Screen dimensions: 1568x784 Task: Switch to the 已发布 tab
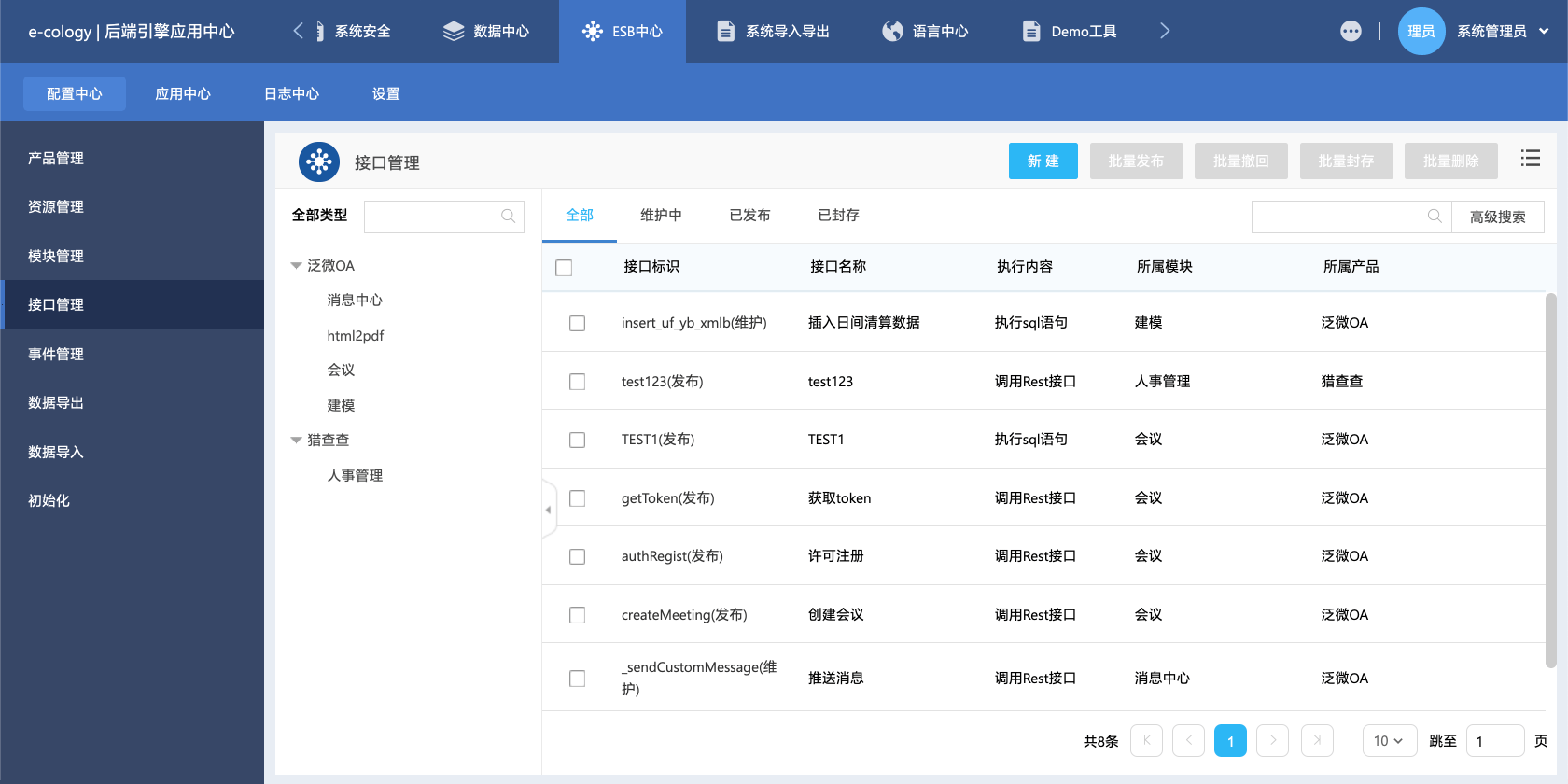click(749, 216)
